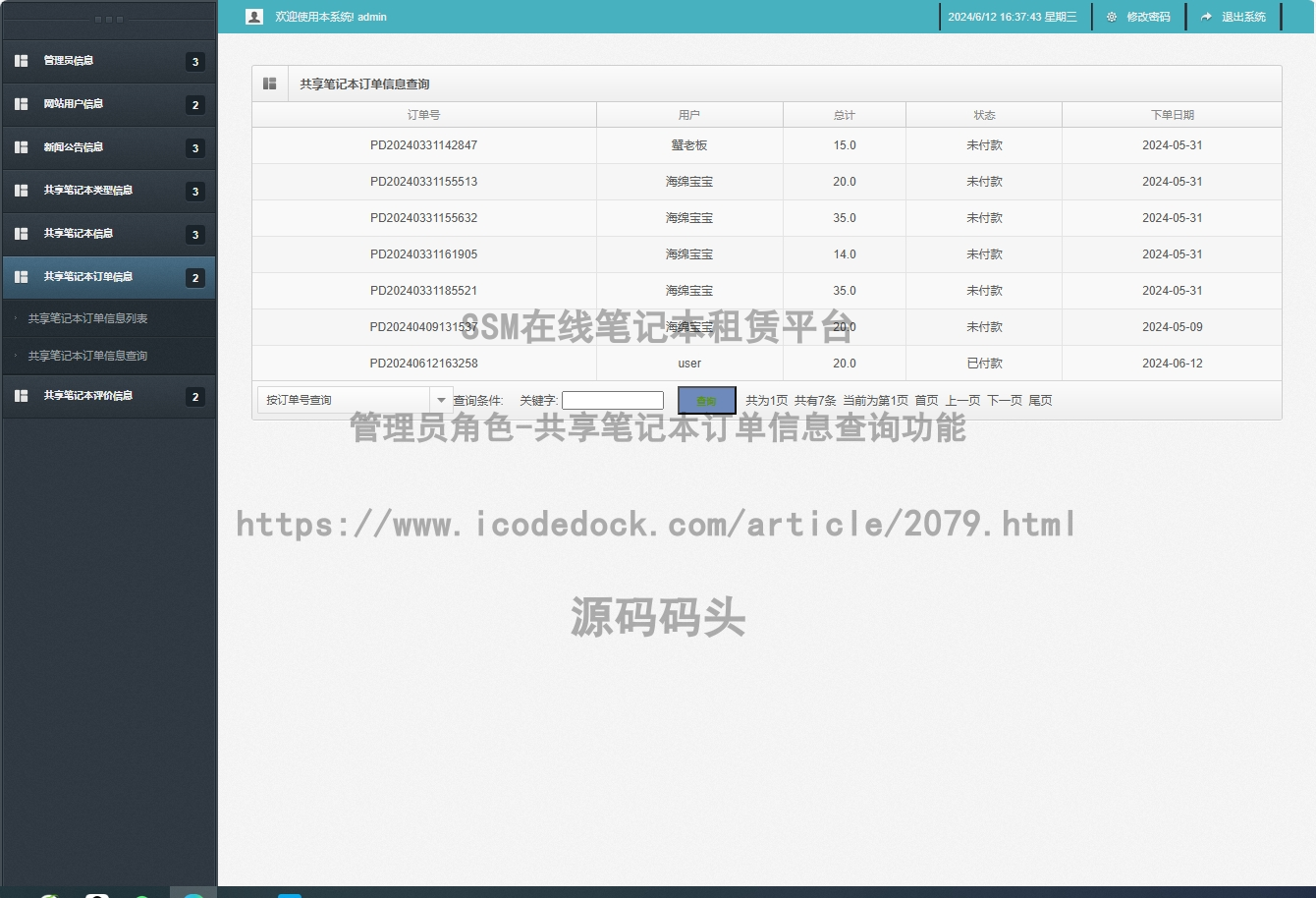Select order PD20240331161905
The image size is (1316, 898).
coord(423,254)
